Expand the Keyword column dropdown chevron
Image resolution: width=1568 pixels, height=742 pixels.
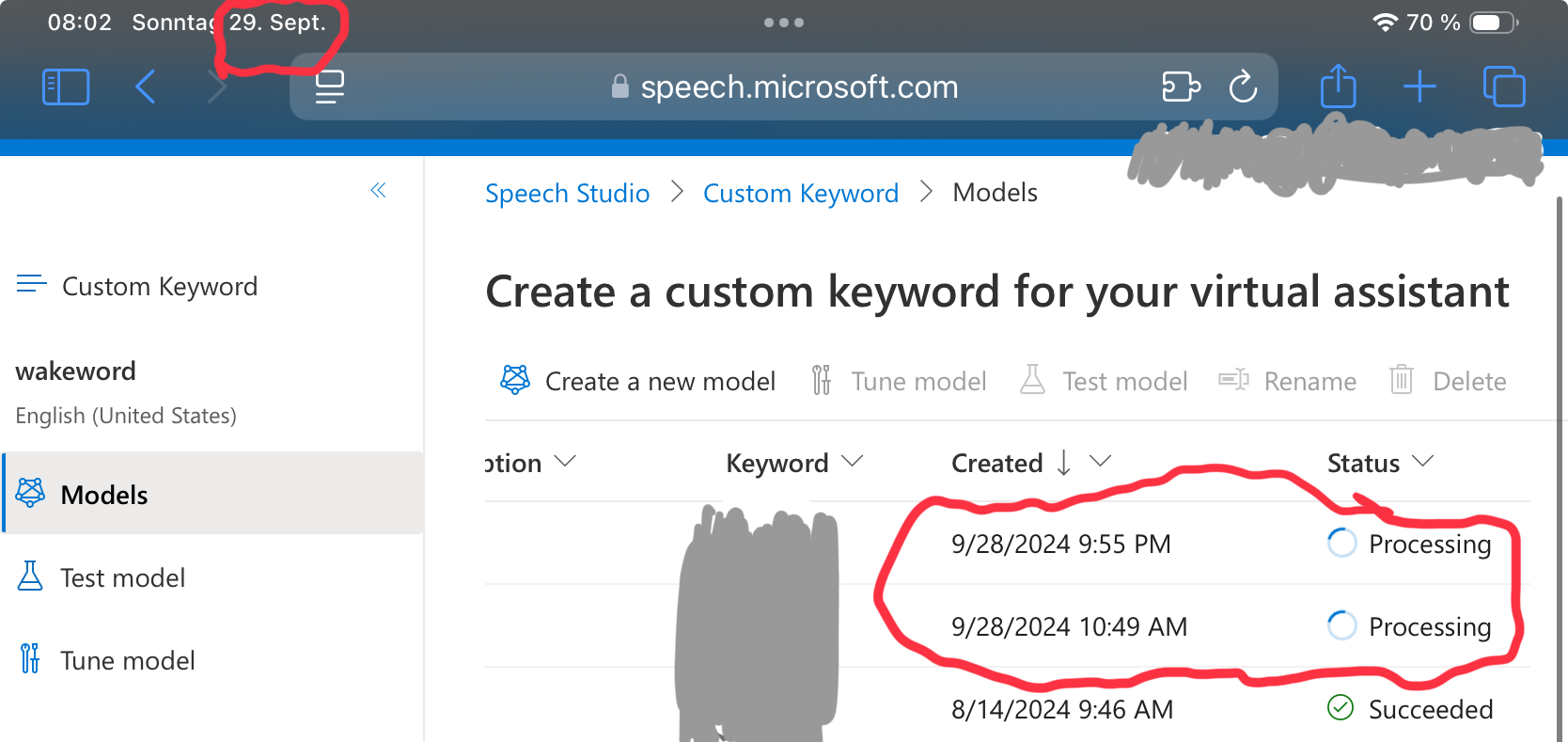pyautogui.click(x=852, y=462)
